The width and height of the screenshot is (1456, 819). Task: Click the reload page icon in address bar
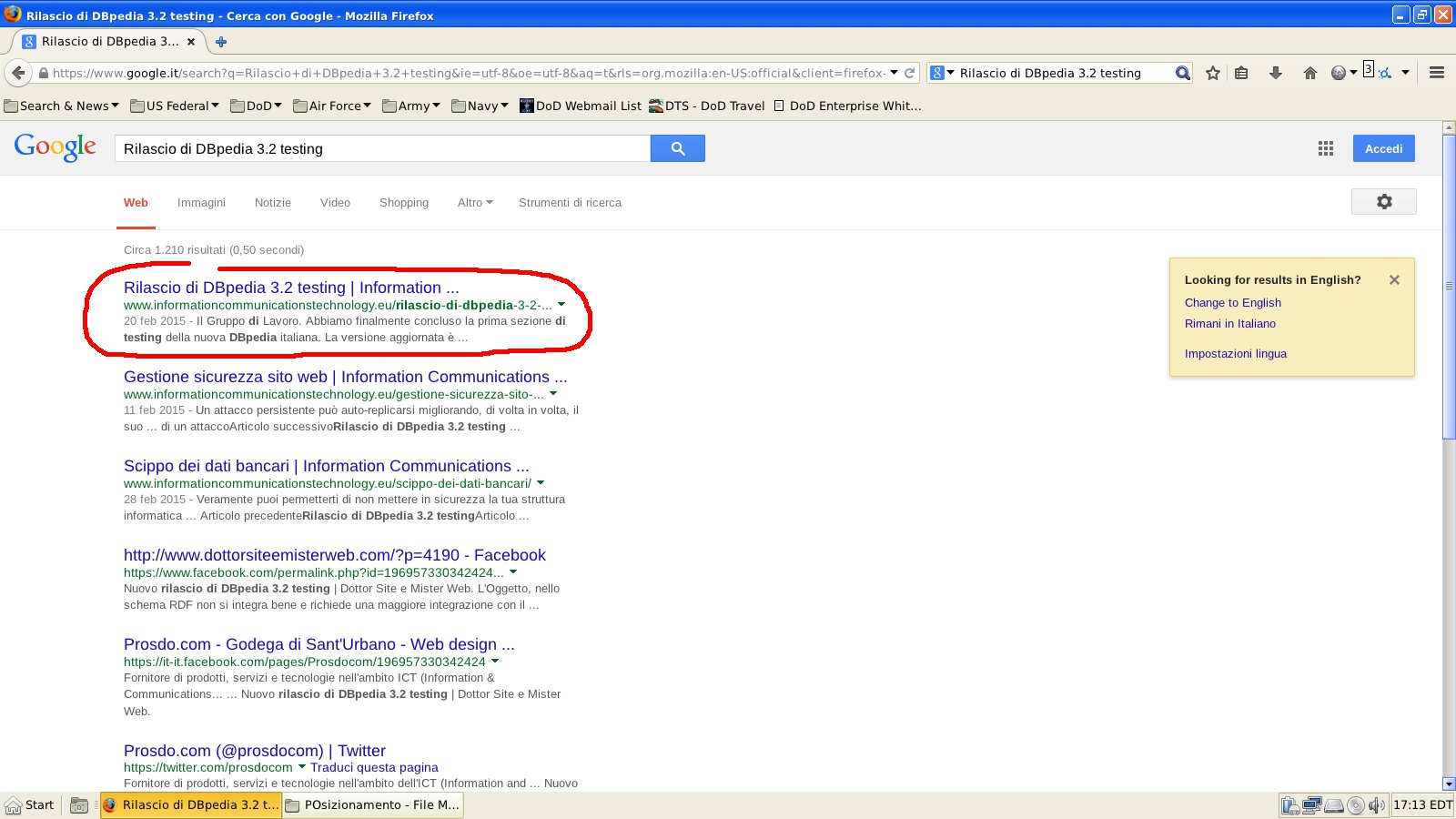[x=909, y=73]
